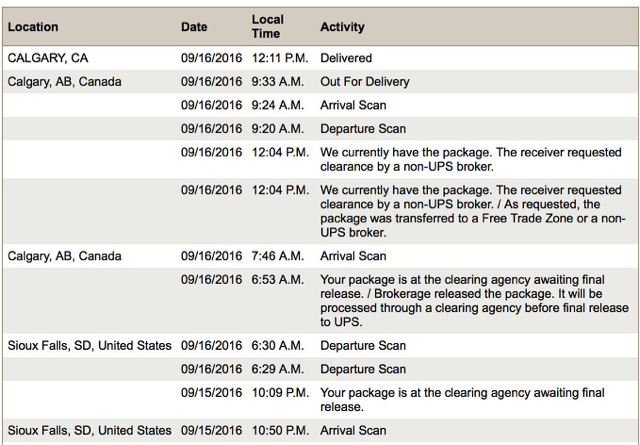This screenshot has width=640, height=445.
Task: Select the 10:50 P.M. time cell
Action: tap(280, 431)
